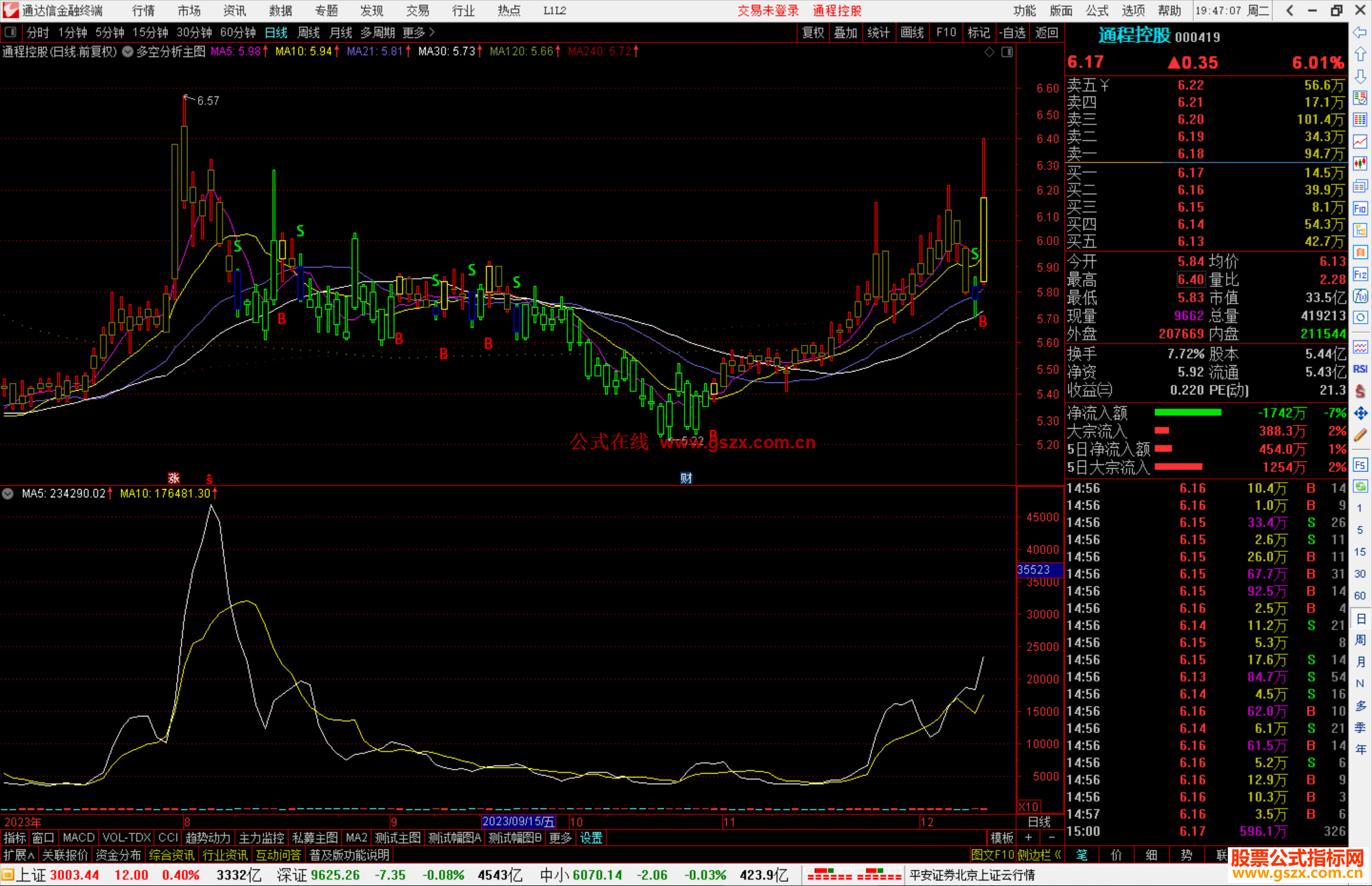Screen dimensions: 1372x886
Task: Switch to the 周线 period tab
Action: (309, 32)
